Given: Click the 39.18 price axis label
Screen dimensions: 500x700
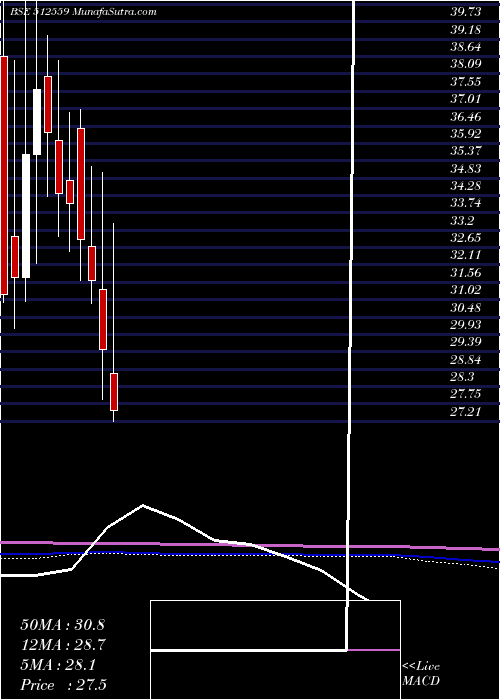Looking at the screenshot, I should 466,29.
